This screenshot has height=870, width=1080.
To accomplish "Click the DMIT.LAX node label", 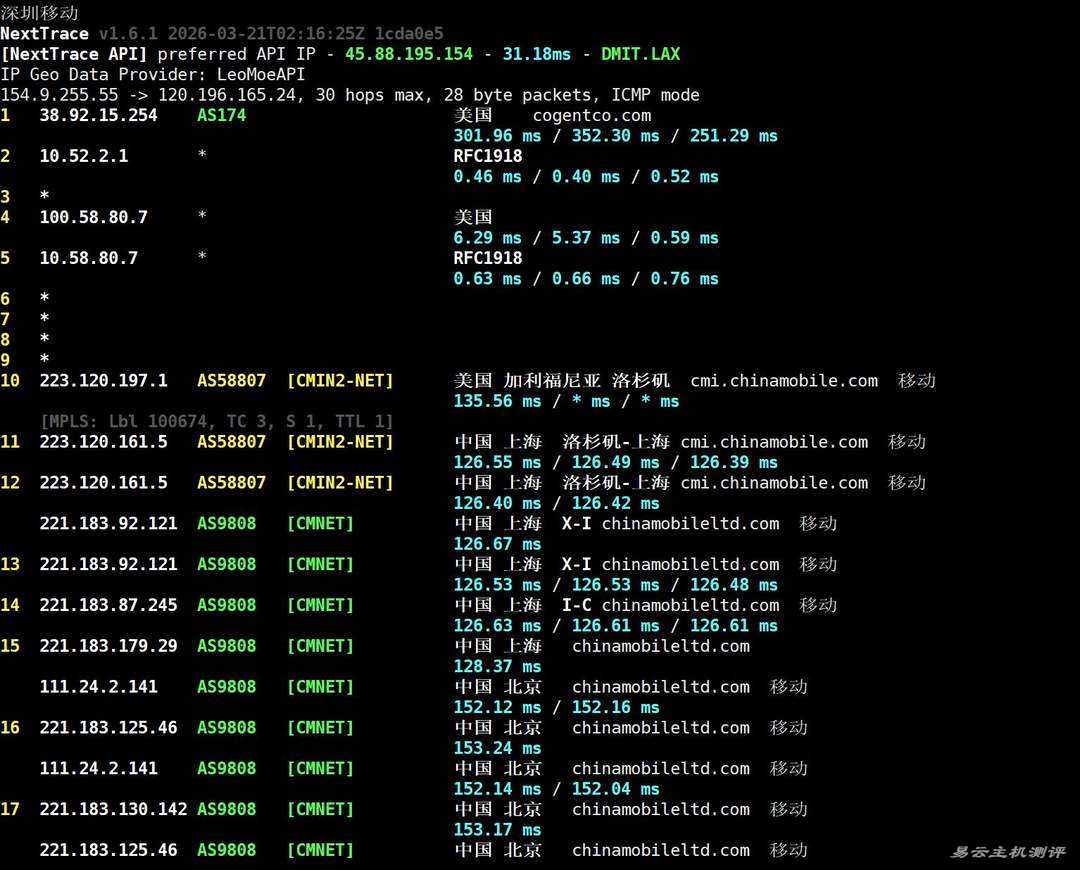I will point(640,54).
